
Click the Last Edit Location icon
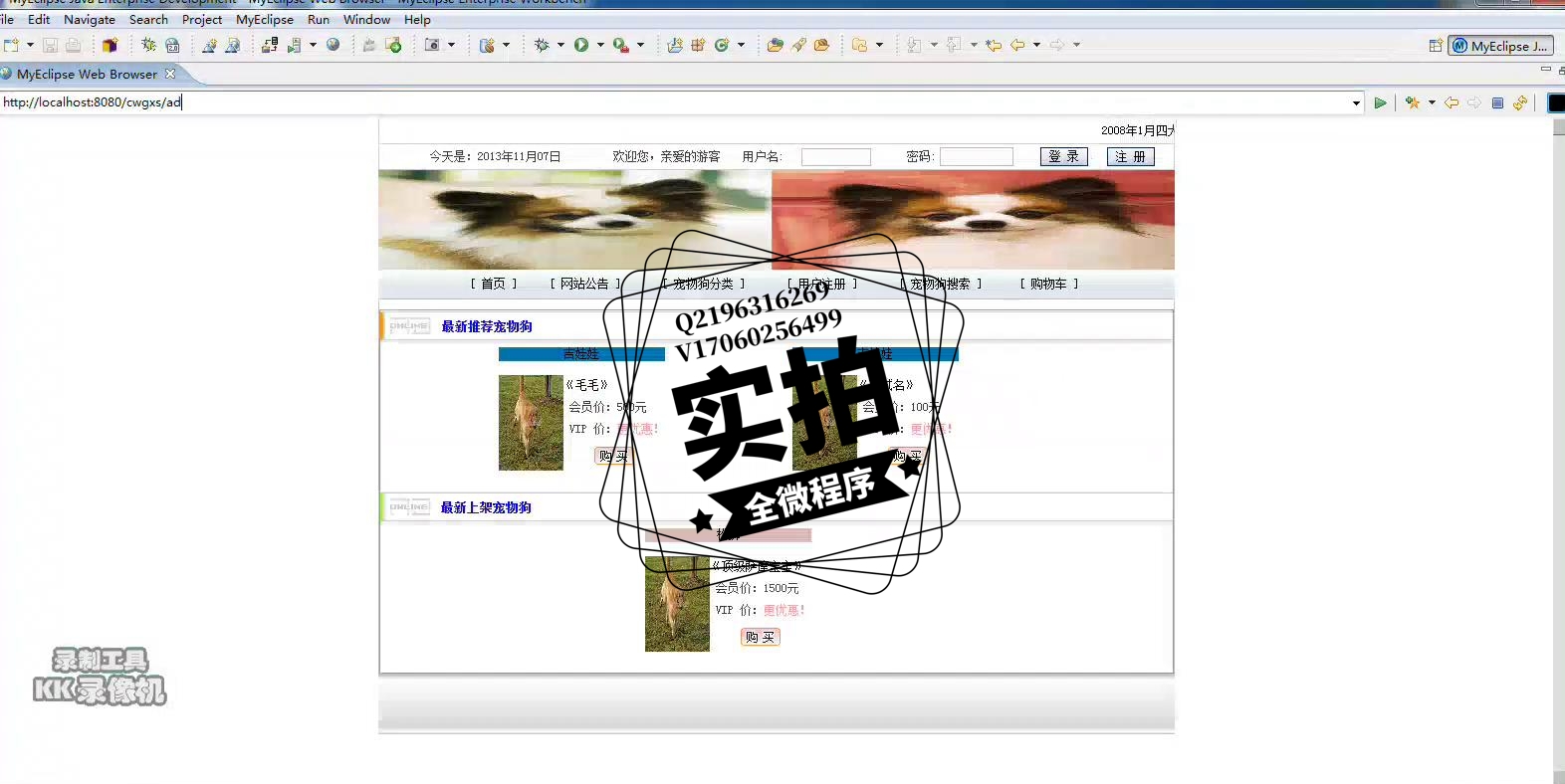pos(994,45)
